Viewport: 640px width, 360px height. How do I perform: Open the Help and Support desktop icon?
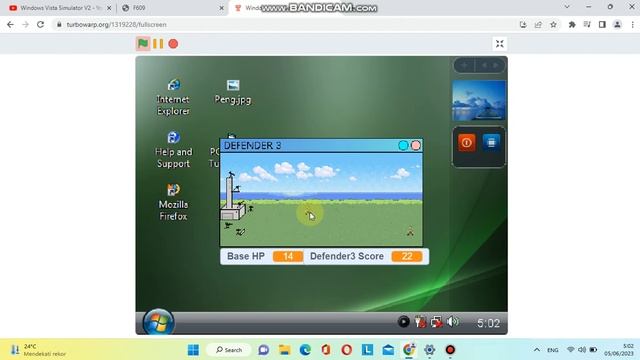(x=173, y=150)
